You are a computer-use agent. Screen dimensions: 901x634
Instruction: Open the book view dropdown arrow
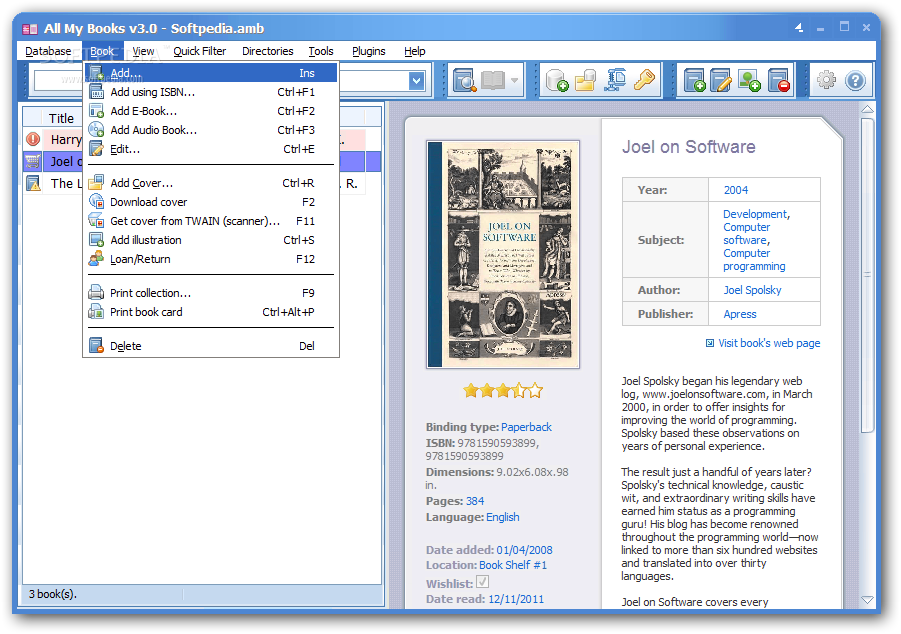click(514, 80)
